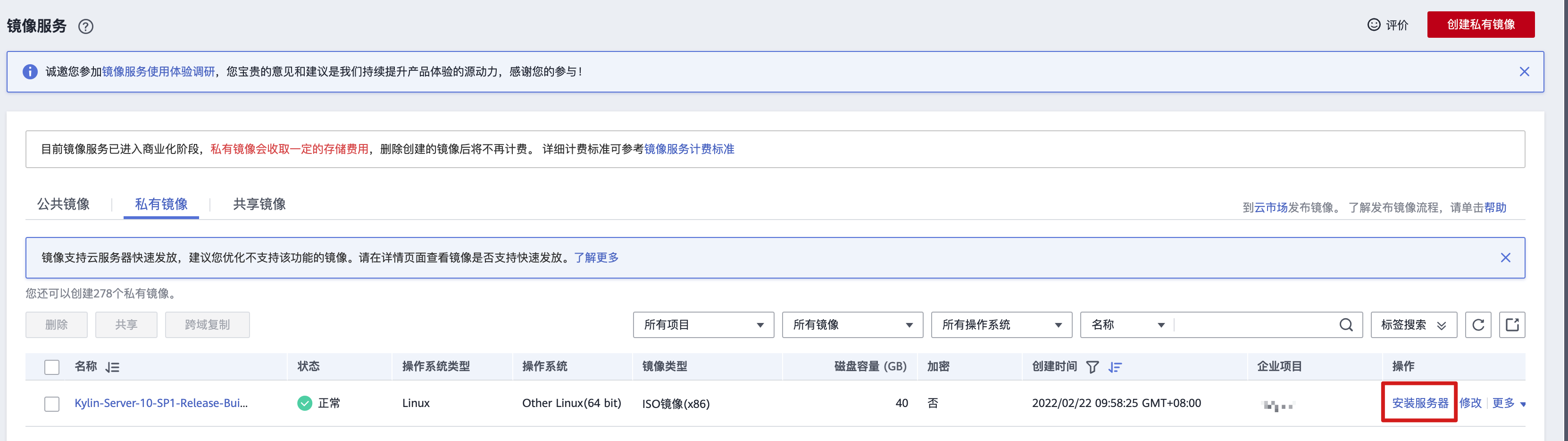Image resolution: width=1568 pixels, height=441 pixels.
Task: Click into the name search input field
Action: pyautogui.click(x=1254, y=325)
